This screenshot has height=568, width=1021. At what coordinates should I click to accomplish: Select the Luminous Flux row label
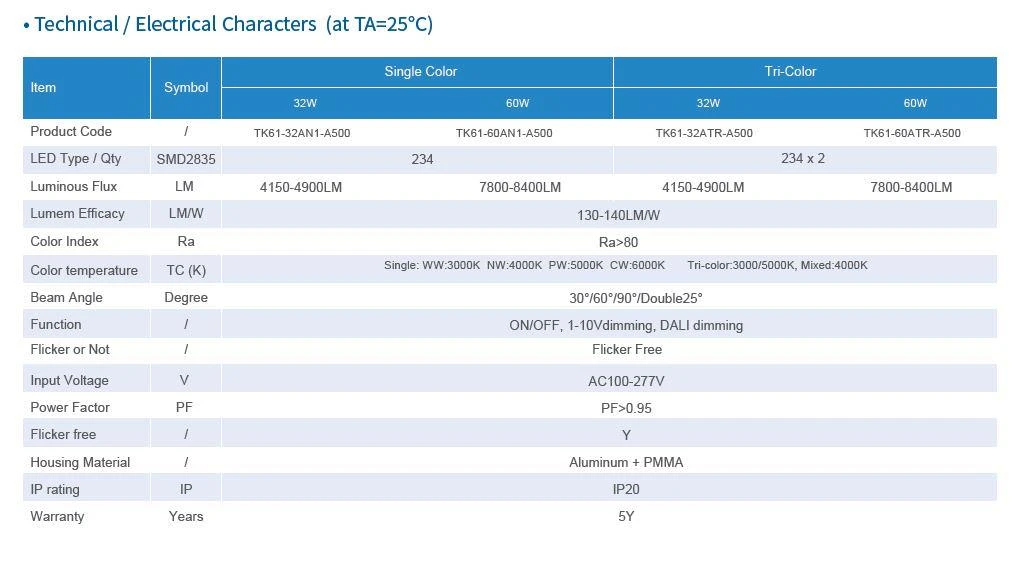[x=74, y=186]
